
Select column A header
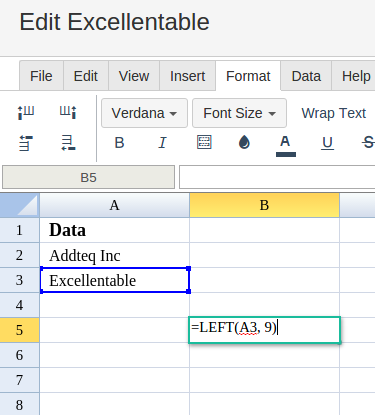tap(114, 205)
